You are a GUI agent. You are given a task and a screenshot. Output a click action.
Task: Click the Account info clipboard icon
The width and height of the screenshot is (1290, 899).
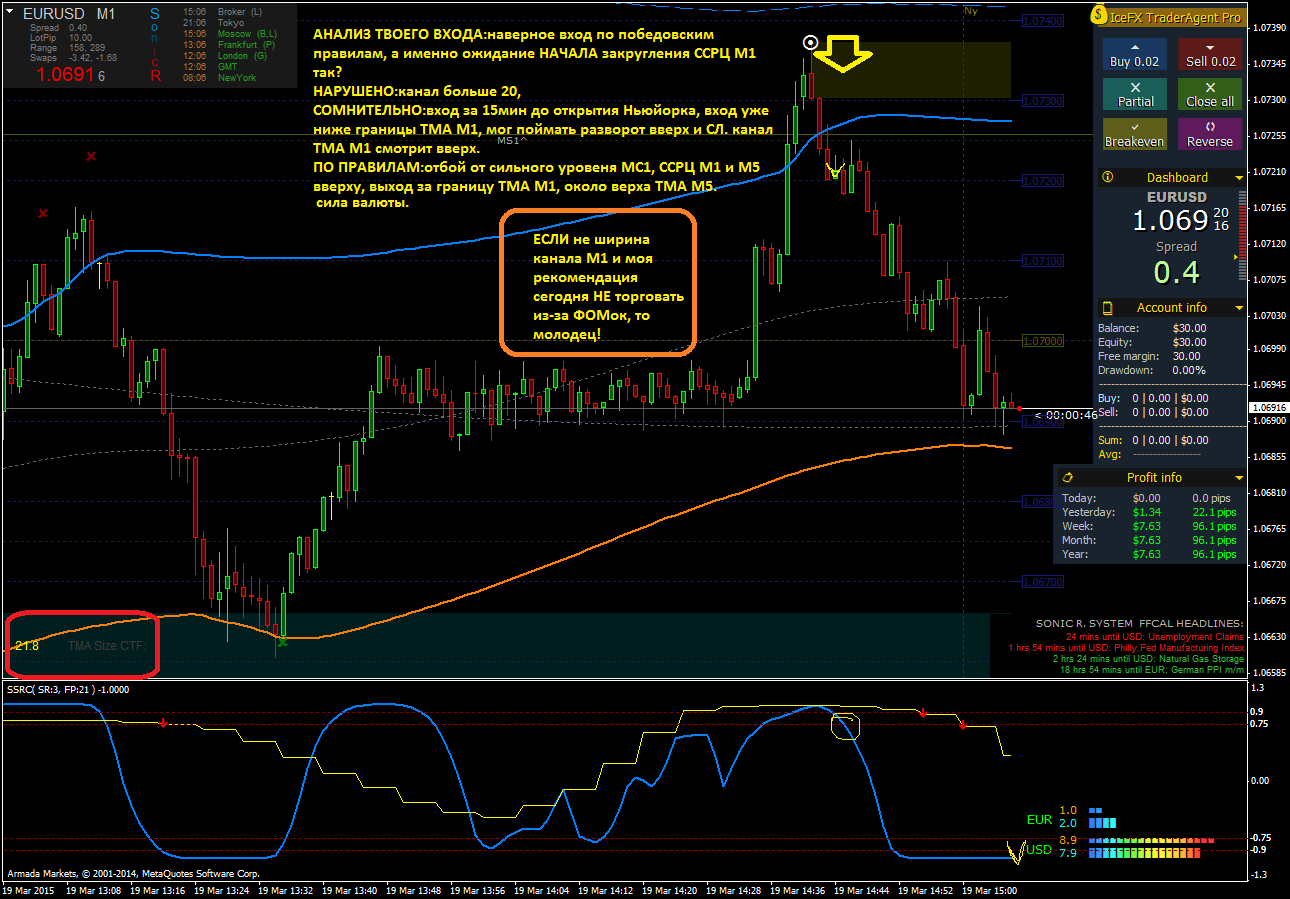[1107, 307]
